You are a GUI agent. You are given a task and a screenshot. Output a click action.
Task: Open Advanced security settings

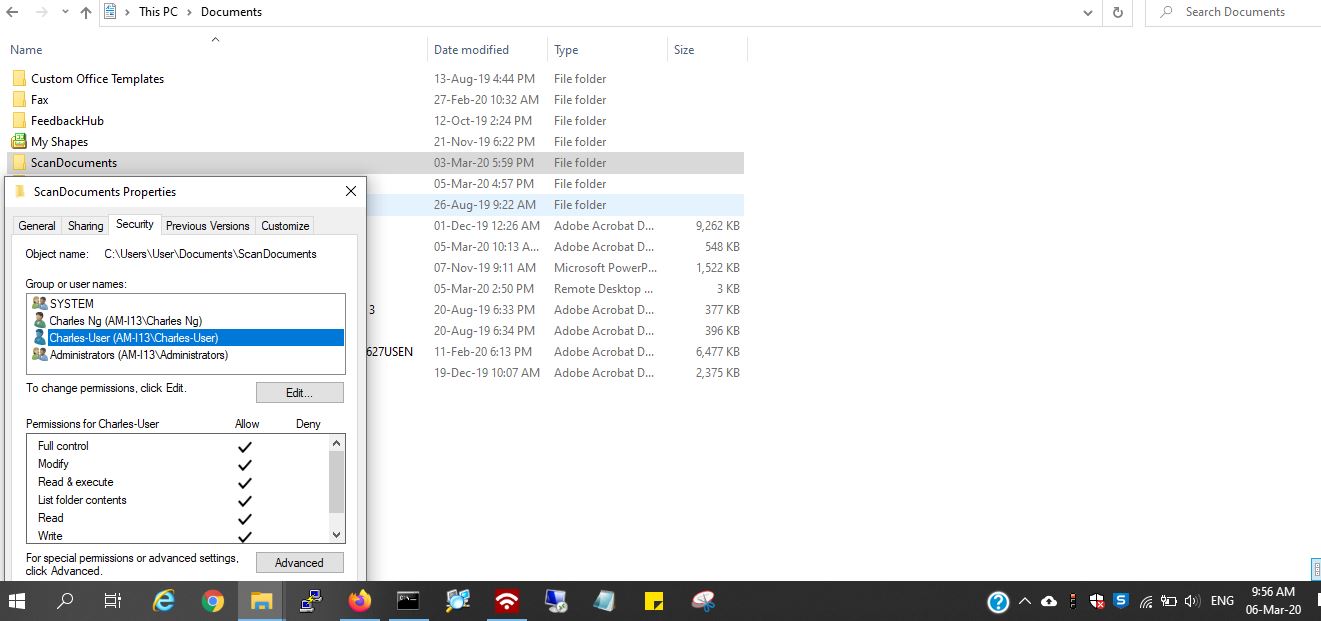(x=299, y=563)
